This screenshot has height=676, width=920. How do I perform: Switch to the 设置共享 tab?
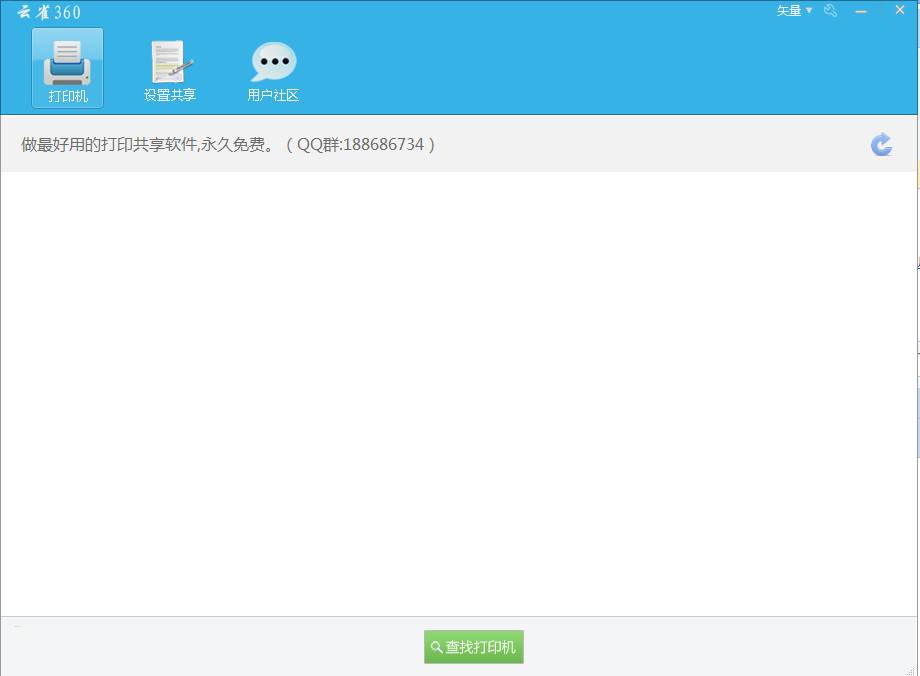[x=169, y=70]
